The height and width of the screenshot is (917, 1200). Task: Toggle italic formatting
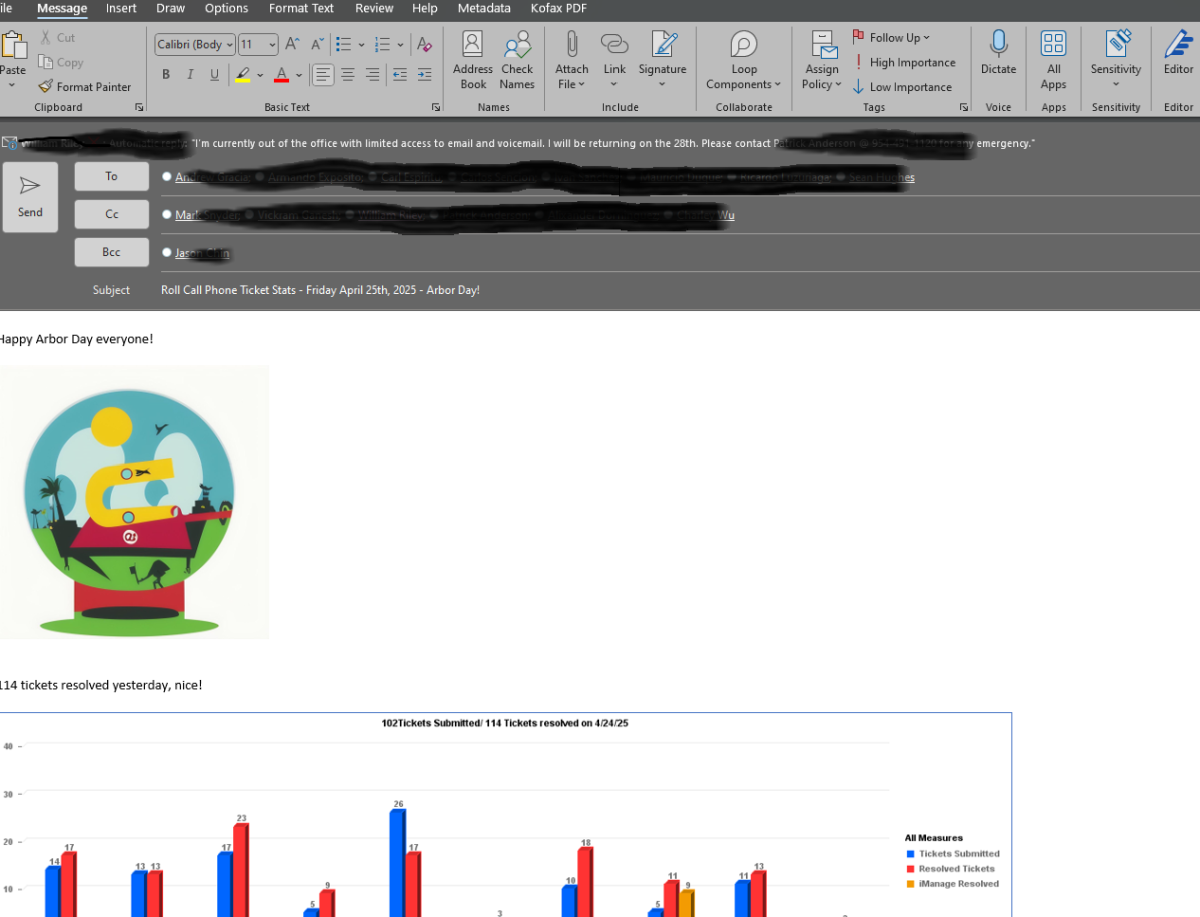190,75
